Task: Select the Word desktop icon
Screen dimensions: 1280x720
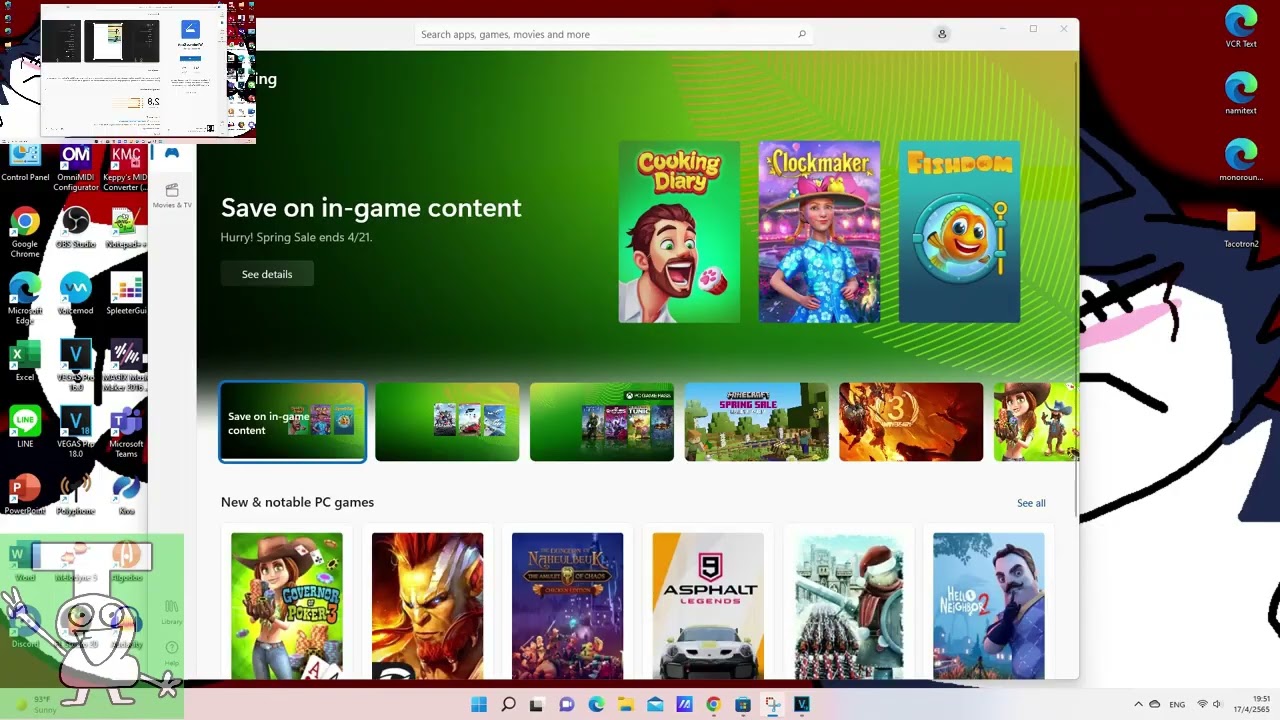Action: [25, 561]
